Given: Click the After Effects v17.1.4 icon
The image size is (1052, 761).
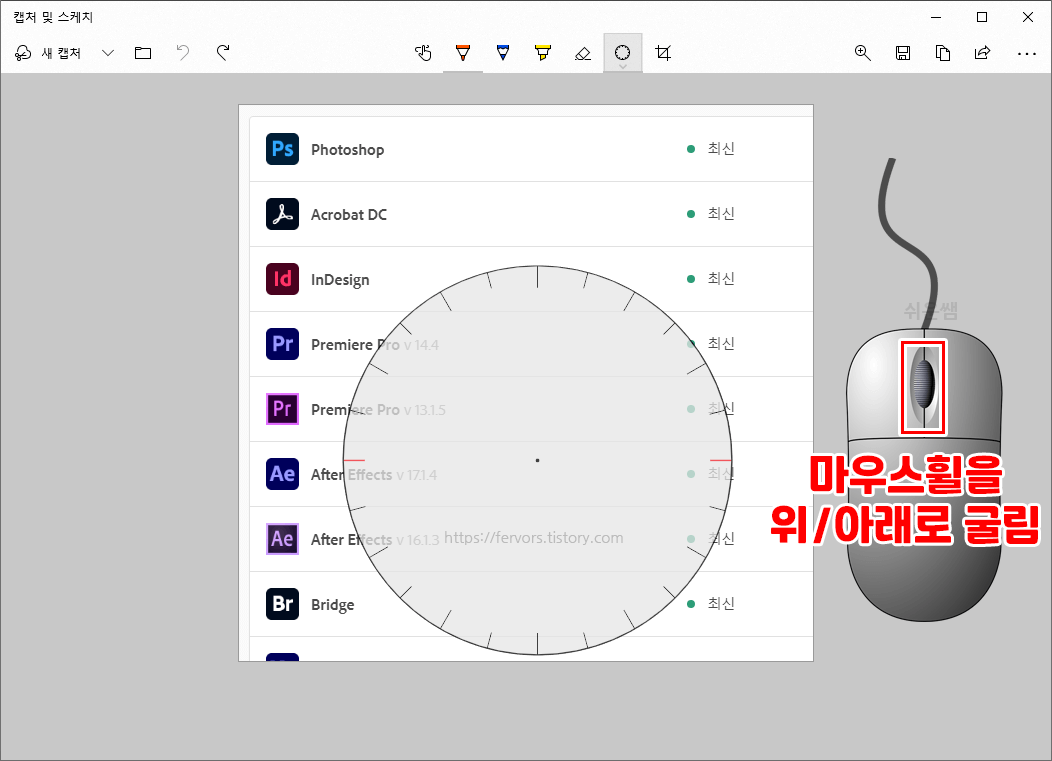Looking at the screenshot, I should pos(282,474).
